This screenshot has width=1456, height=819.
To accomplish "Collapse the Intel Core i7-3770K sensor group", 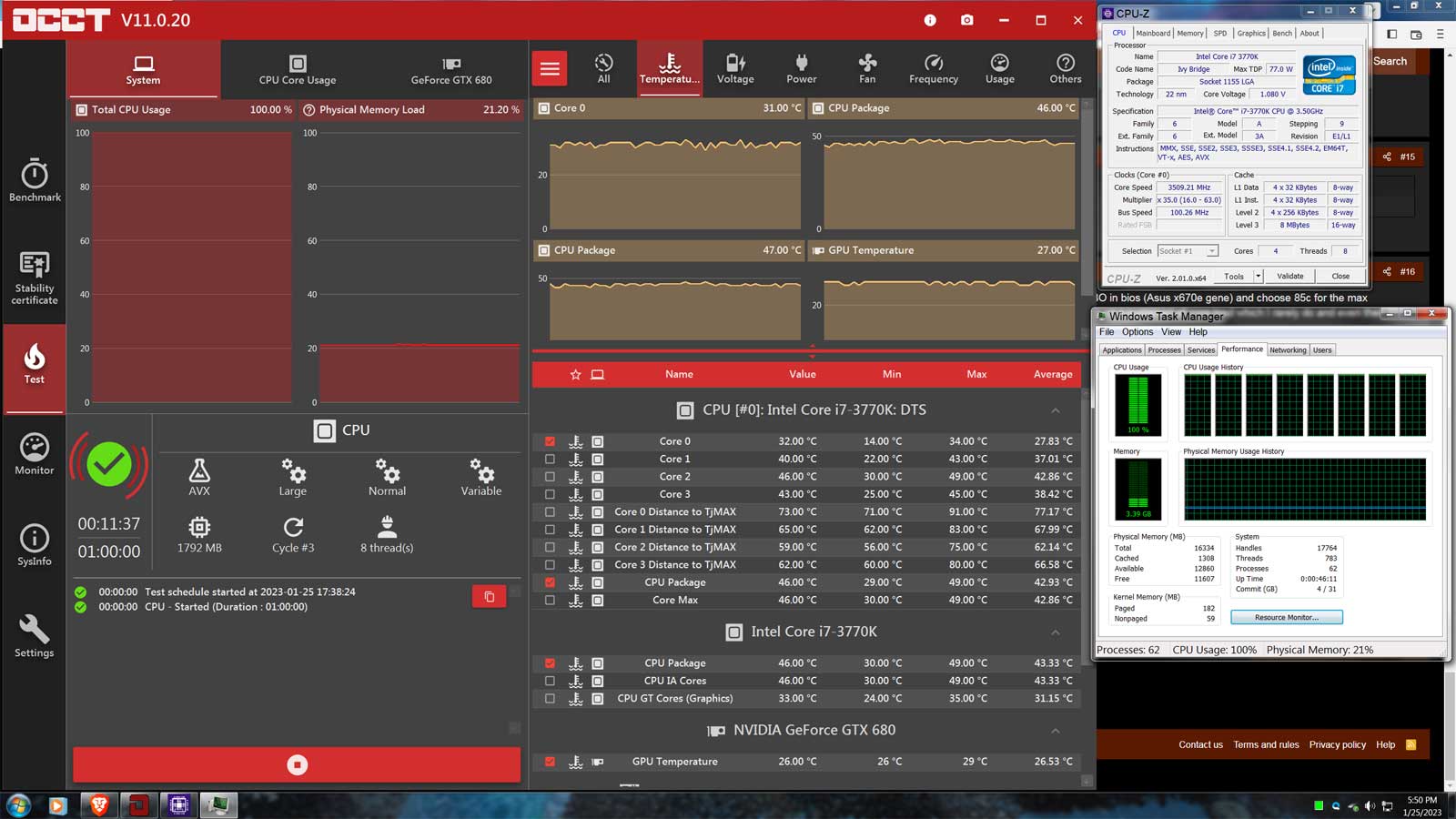I will (x=1056, y=632).
